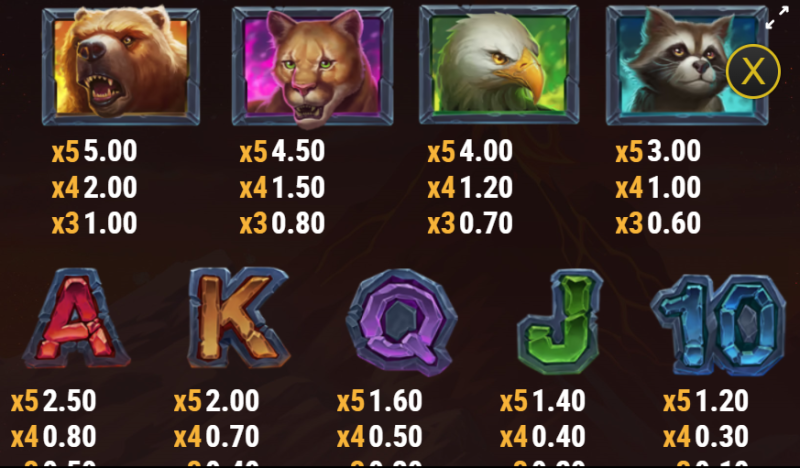Select the A x5 2.50 payout

(x=54, y=401)
